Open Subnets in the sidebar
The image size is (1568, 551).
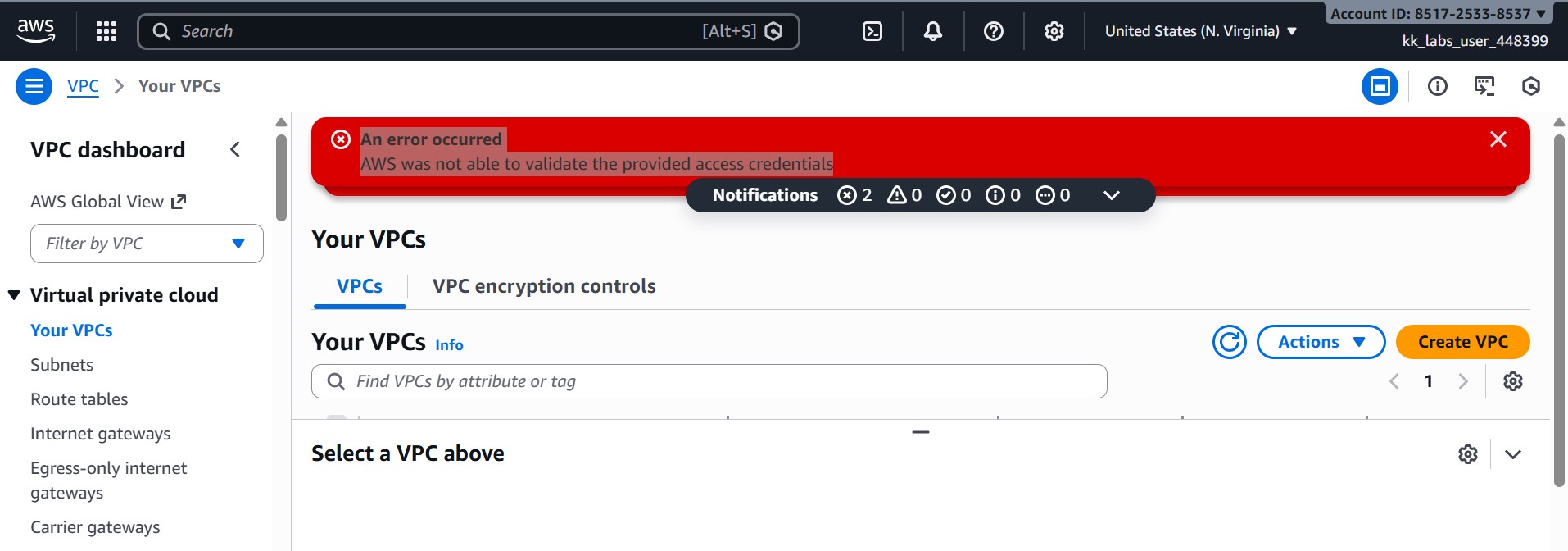click(61, 365)
